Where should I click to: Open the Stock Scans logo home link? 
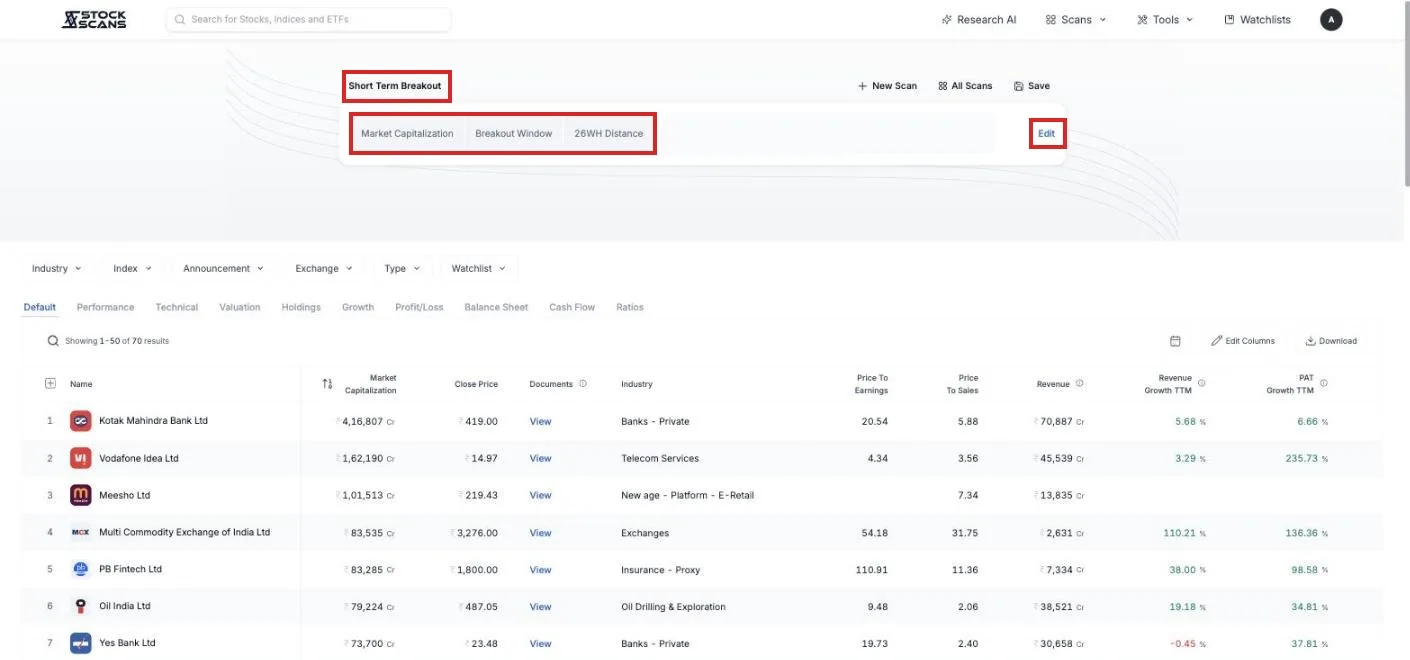94,19
